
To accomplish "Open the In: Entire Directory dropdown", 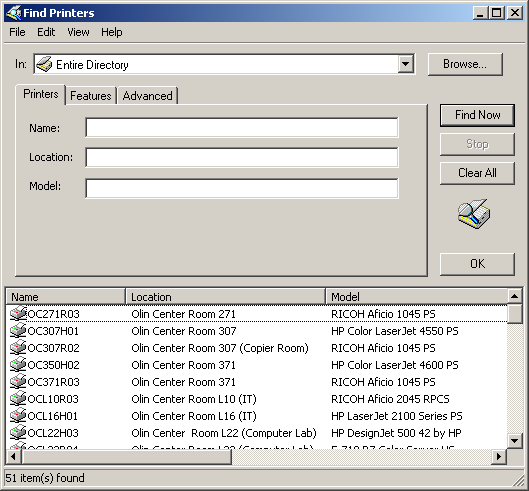I will (406, 64).
